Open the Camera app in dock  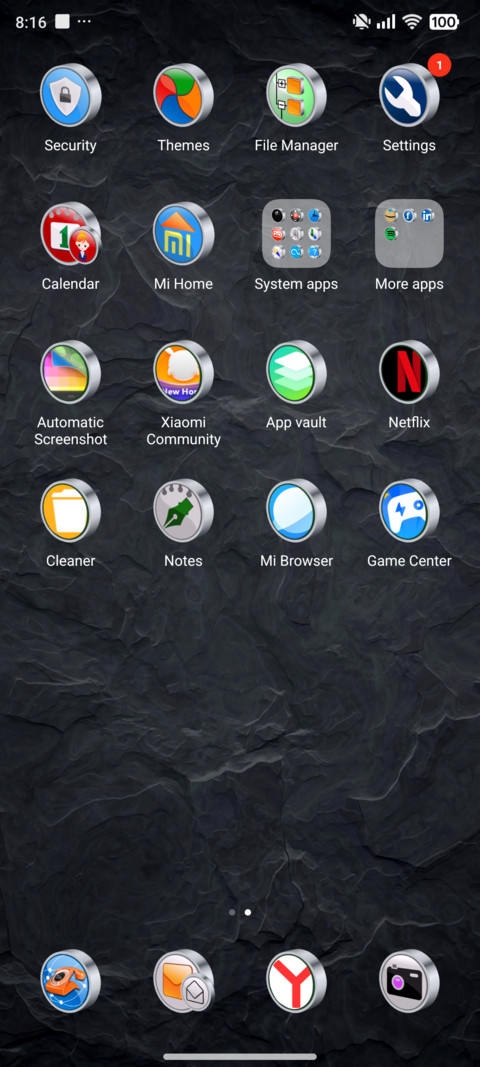[409, 981]
